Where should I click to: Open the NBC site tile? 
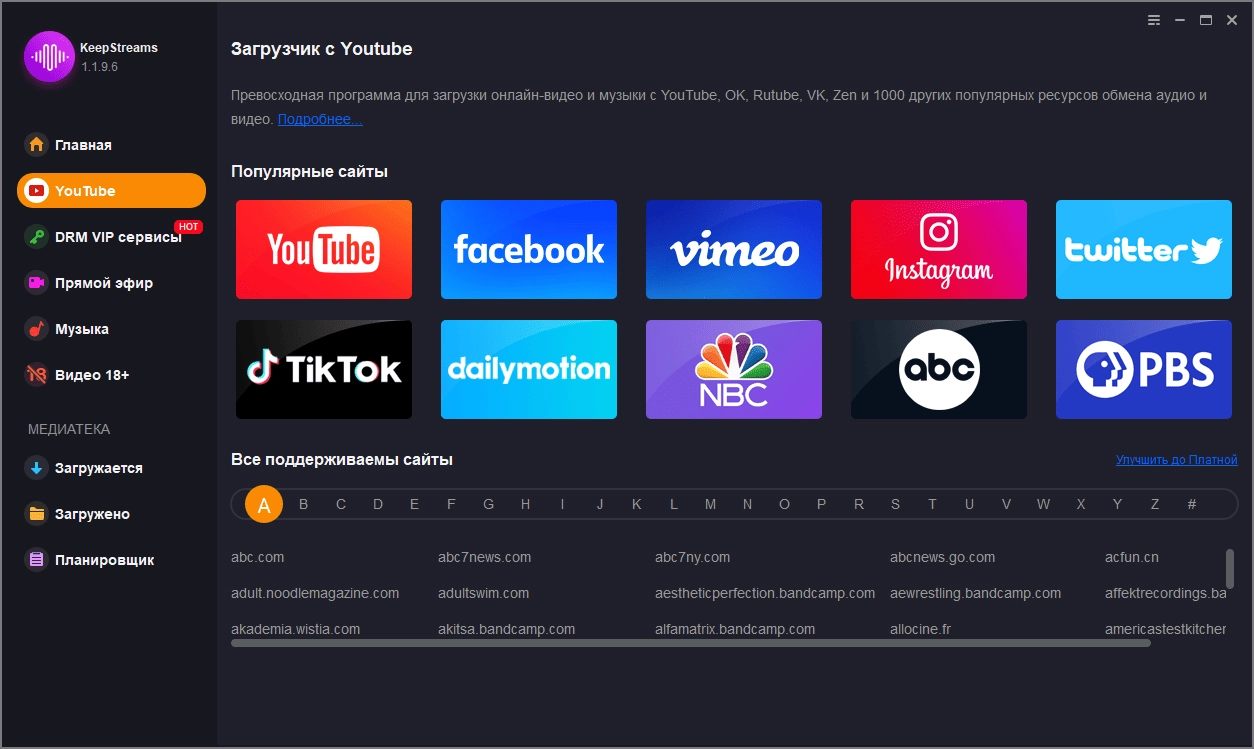pyautogui.click(x=734, y=369)
